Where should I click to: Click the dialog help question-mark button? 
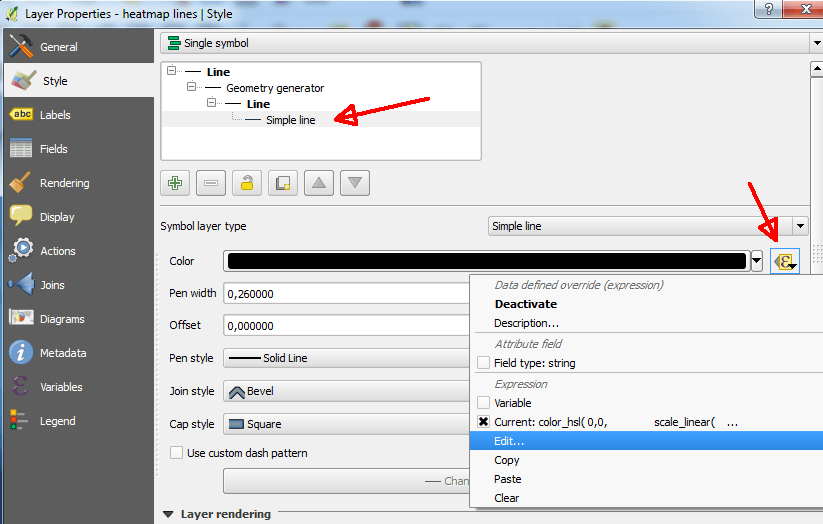768,9
